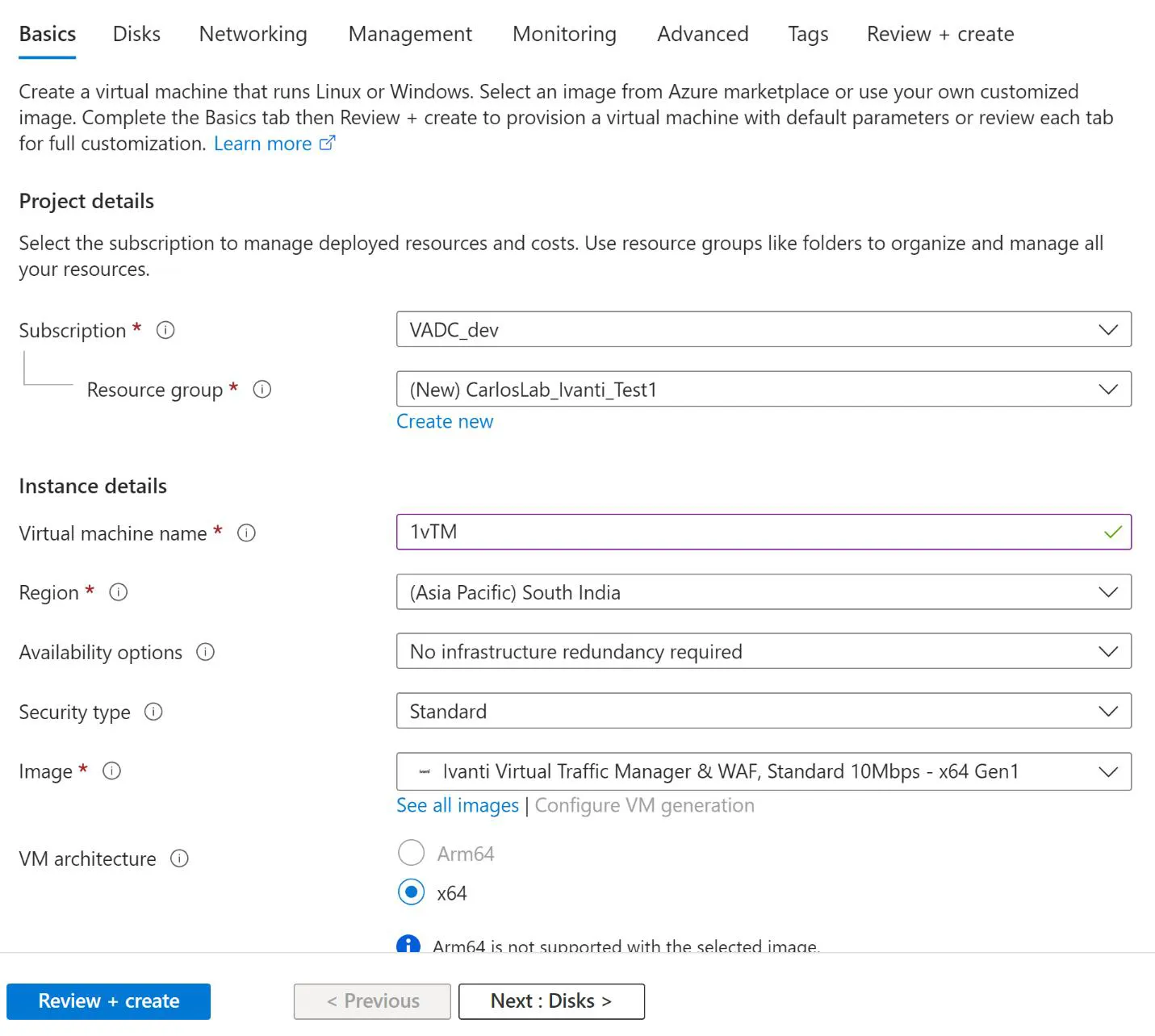Click into Virtual machine name field
The image size is (1155, 1036).
(764, 532)
